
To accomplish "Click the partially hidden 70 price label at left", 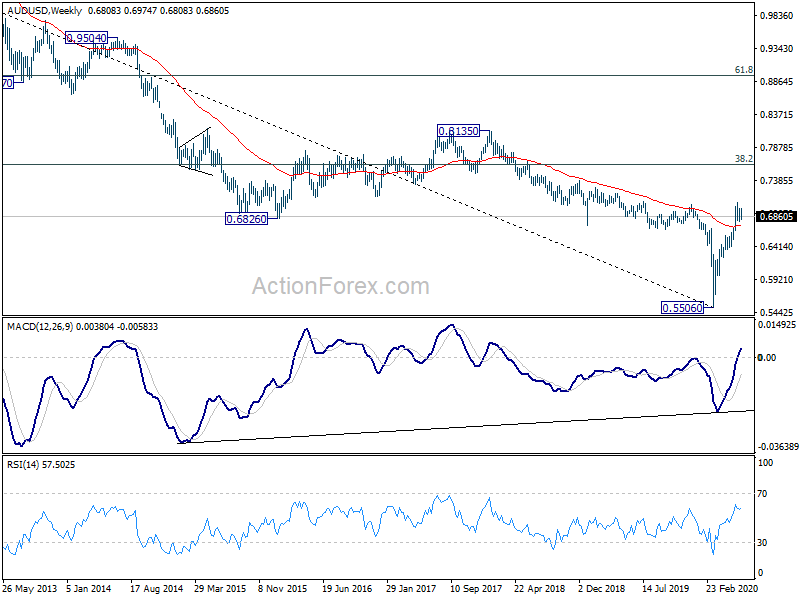I will point(8,83).
